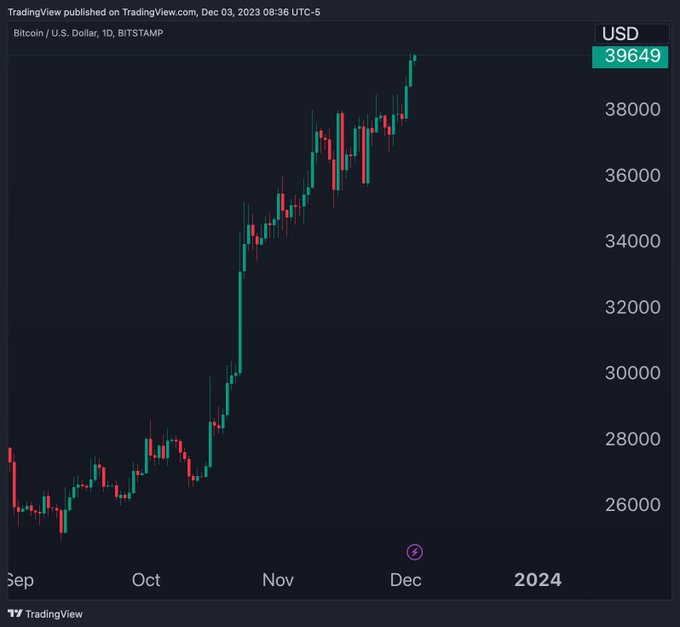Image resolution: width=680 pixels, height=627 pixels.
Task: Open the USD currency selector
Action: (631, 34)
